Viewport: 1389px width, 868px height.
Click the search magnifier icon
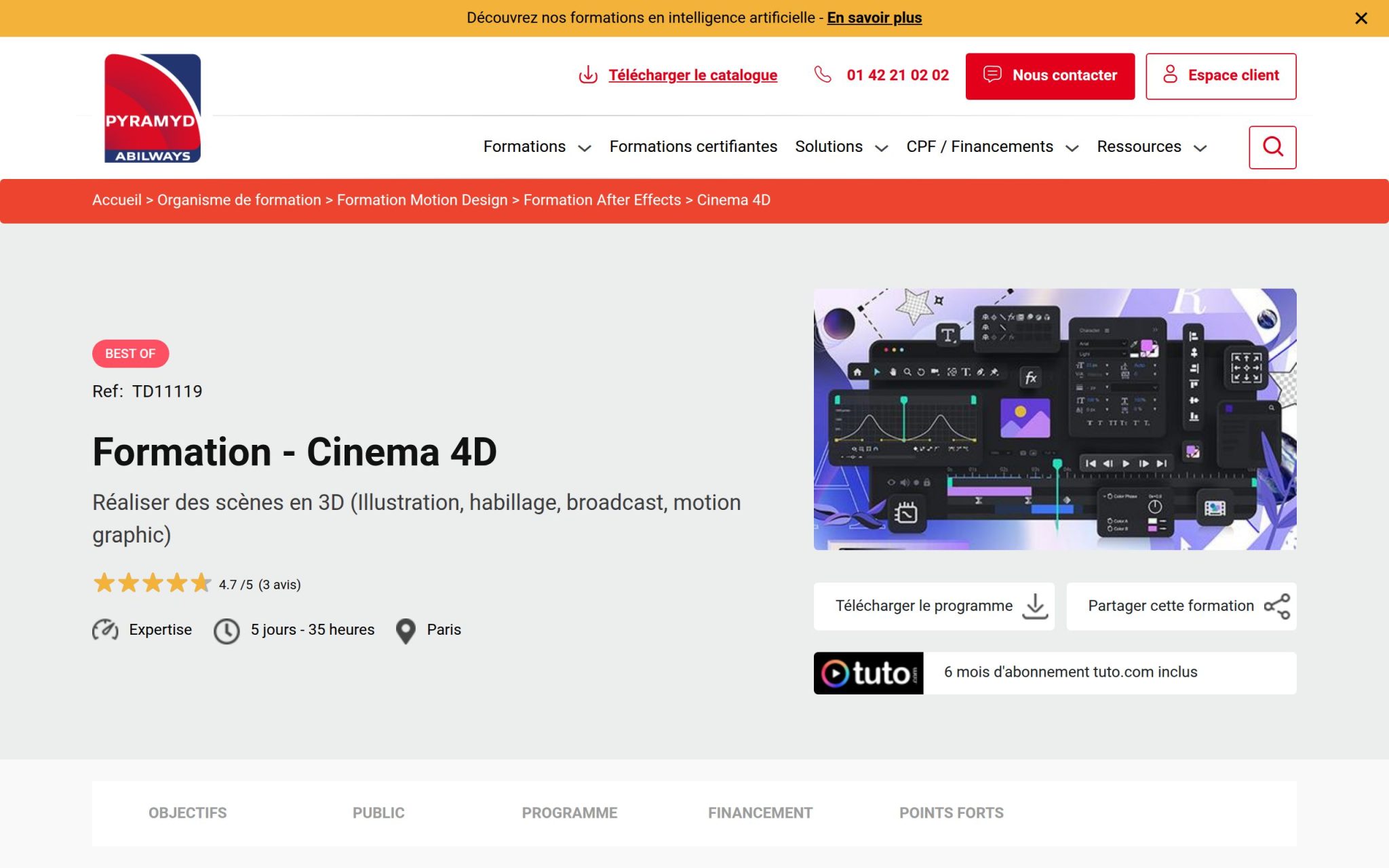(1272, 147)
